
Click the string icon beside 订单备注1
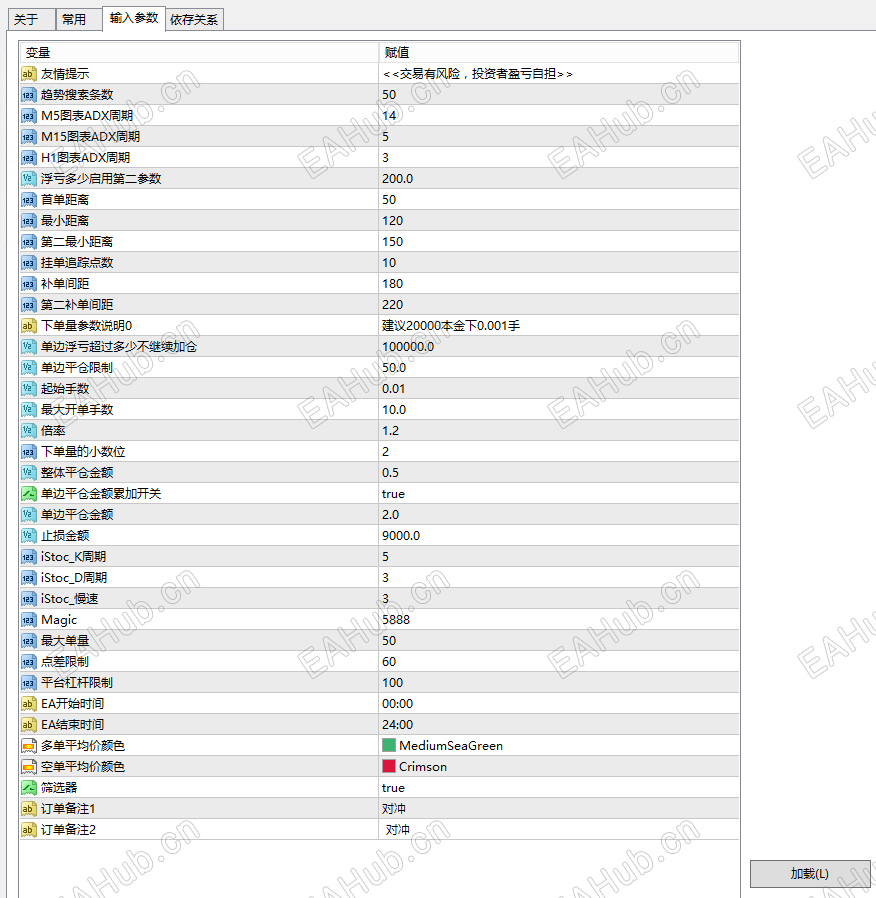click(x=29, y=809)
